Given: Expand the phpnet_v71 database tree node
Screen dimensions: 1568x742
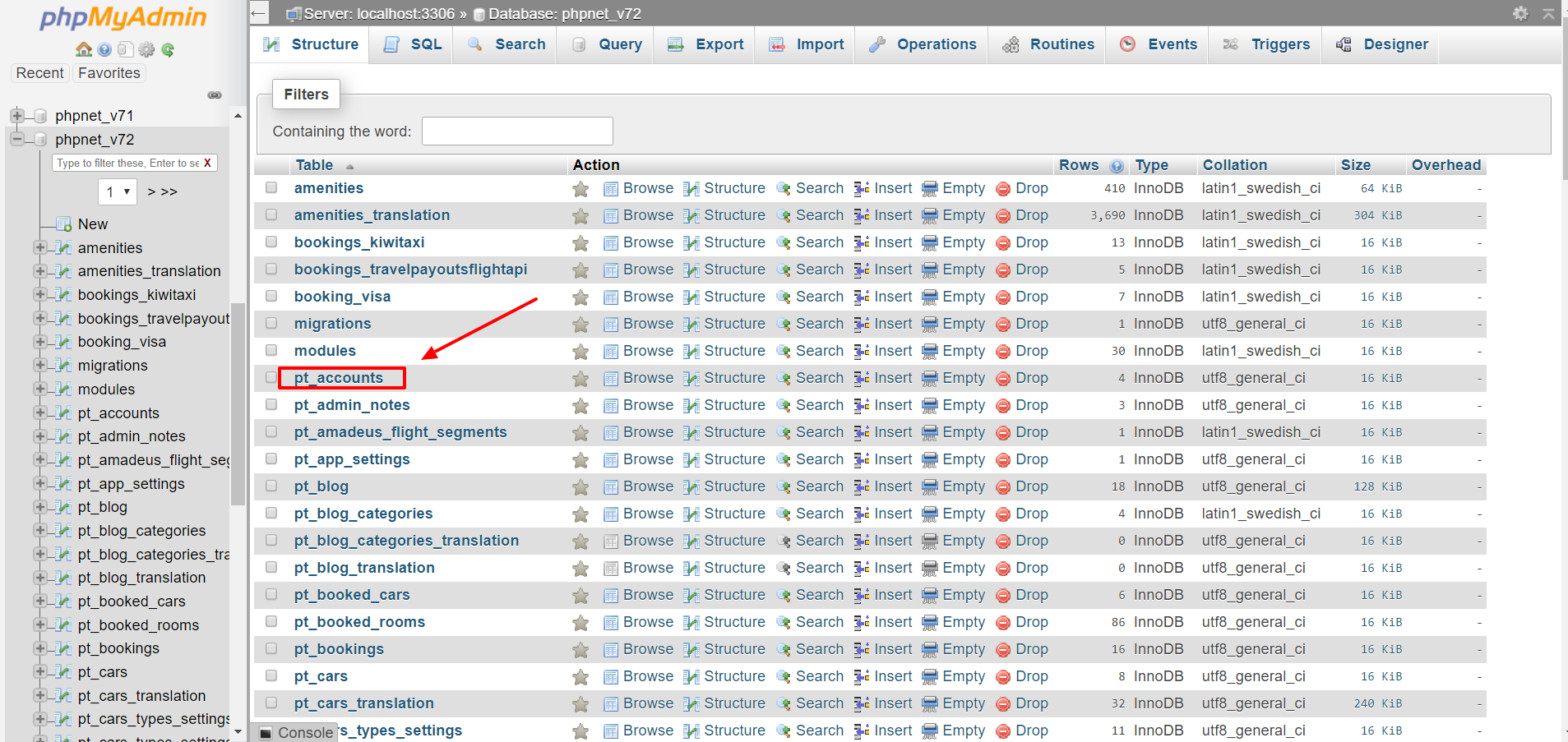Looking at the screenshot, I should pyautogui.click(x=17, y=116).
